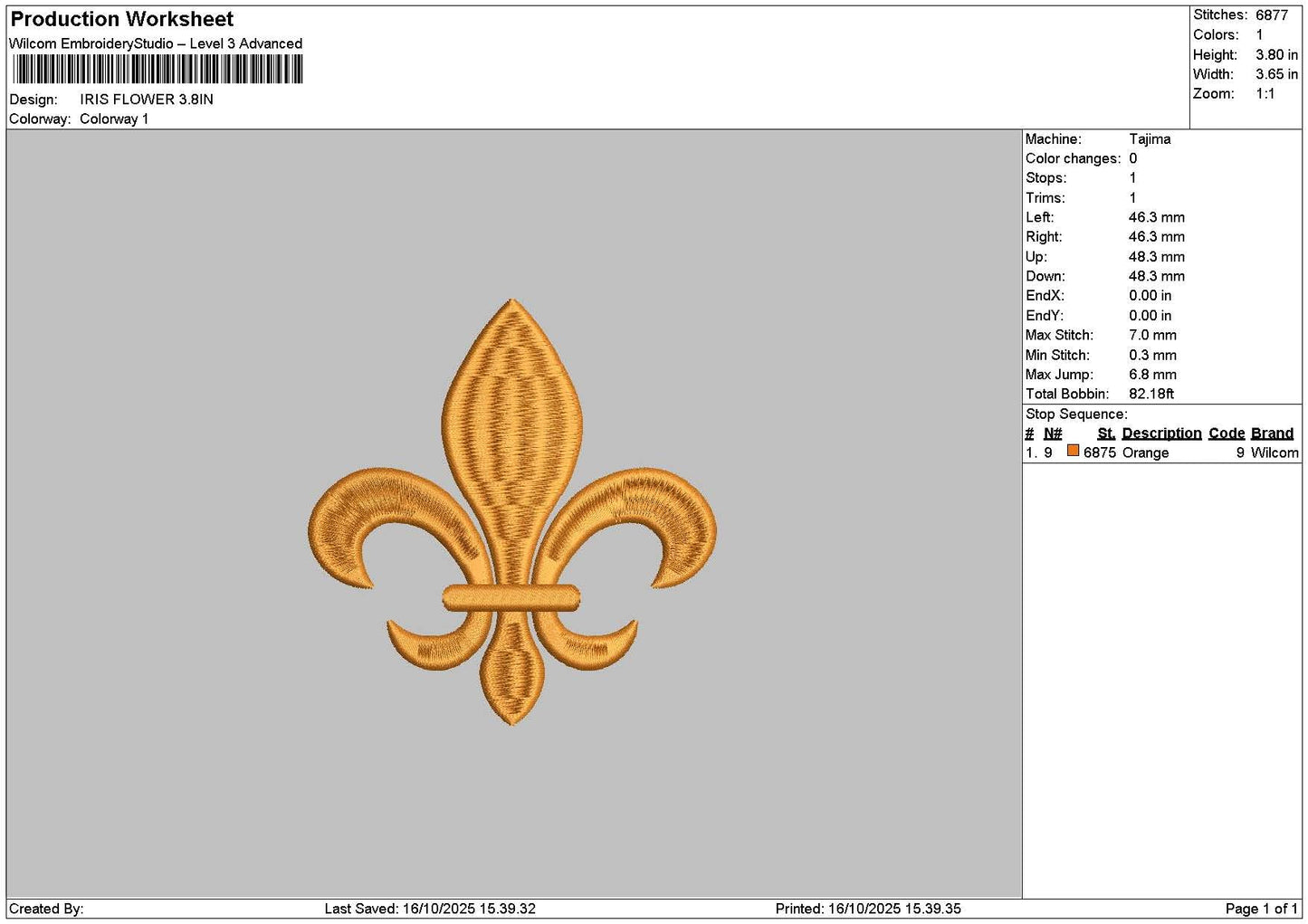
Task: Click the barcode under the worksheet title
Action: [x=158, y=70]
